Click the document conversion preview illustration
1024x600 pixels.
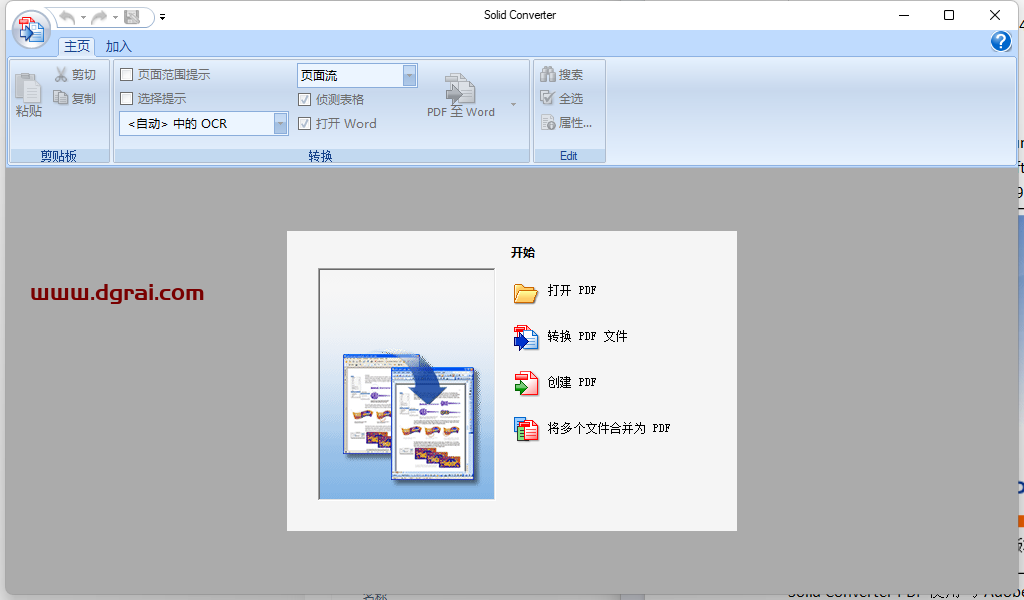[x=406, y=384]
